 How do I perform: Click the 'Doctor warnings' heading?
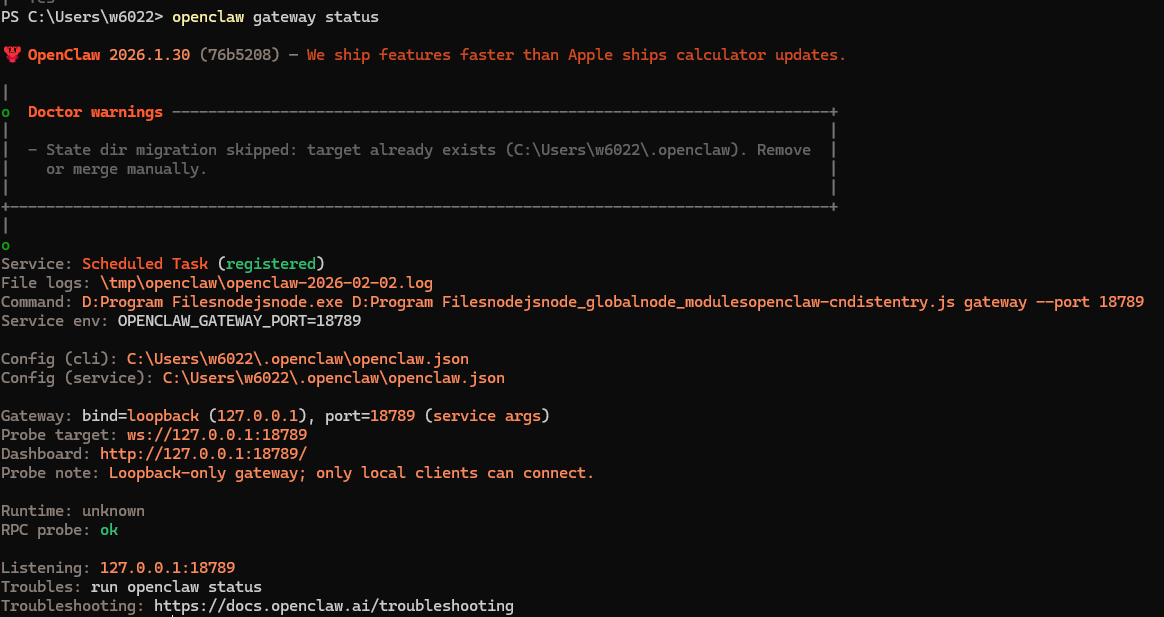[x=95, y=112]
